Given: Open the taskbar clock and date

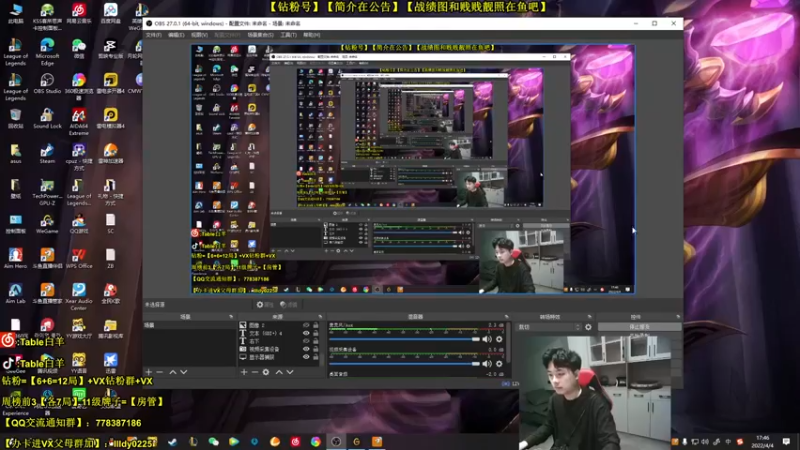Looking at the screenshot, I should point(762,442).
